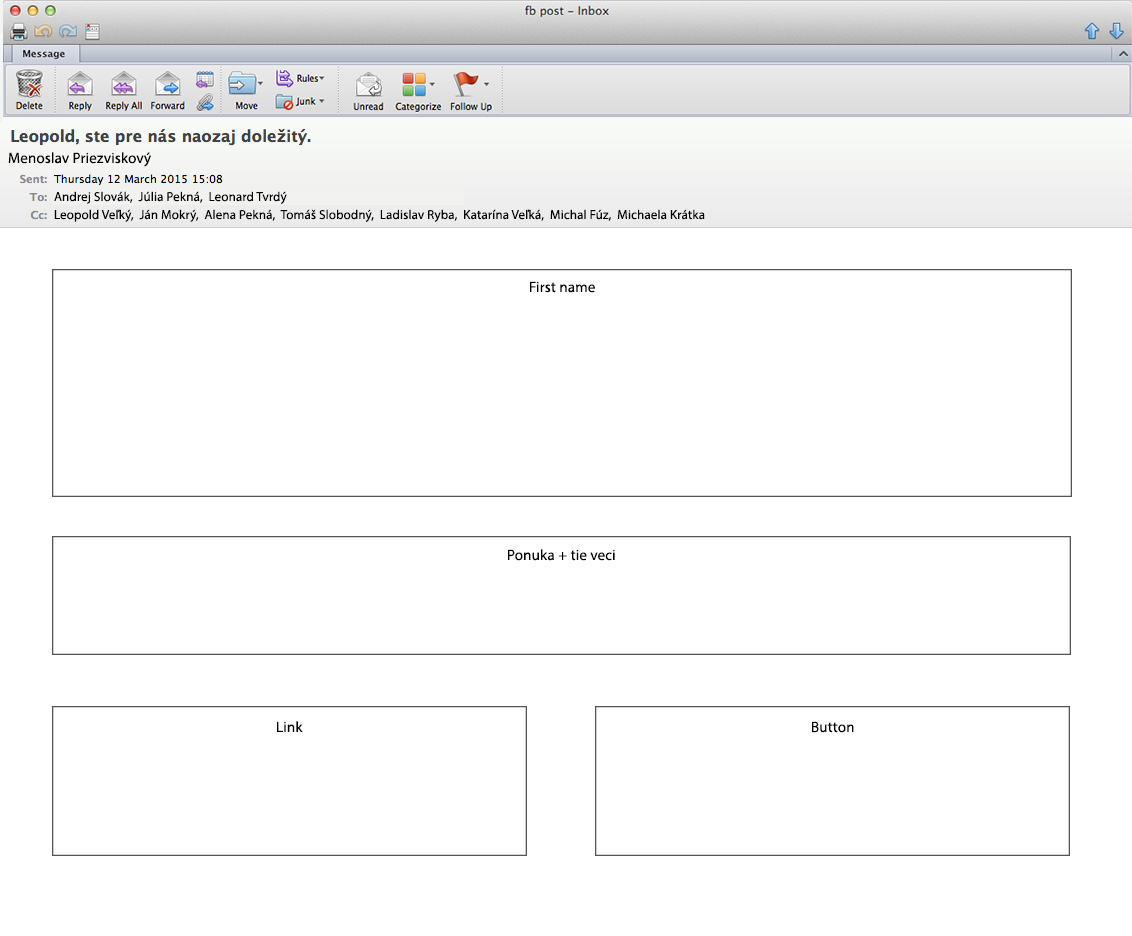Expand the Move folder dropdown arrow

[x=261, y=84]
